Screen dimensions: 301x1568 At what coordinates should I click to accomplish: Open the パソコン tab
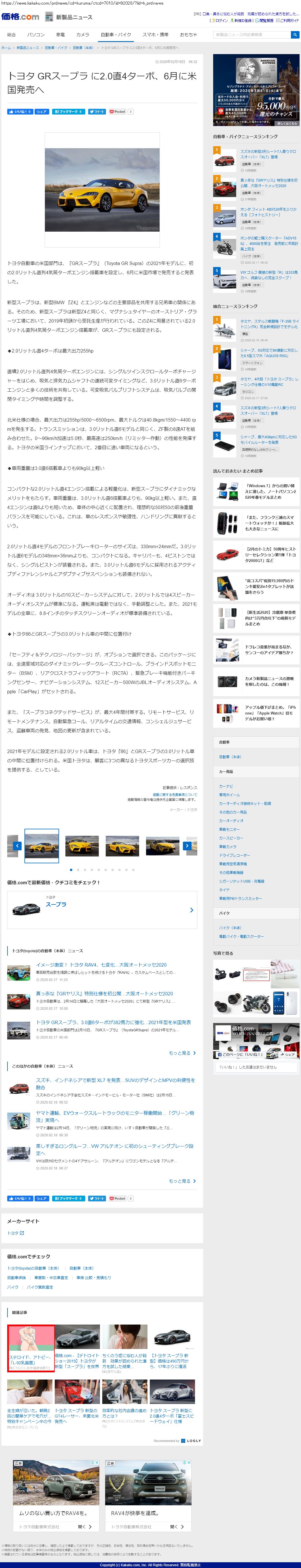pyautogui.click(x=36, y=35)
